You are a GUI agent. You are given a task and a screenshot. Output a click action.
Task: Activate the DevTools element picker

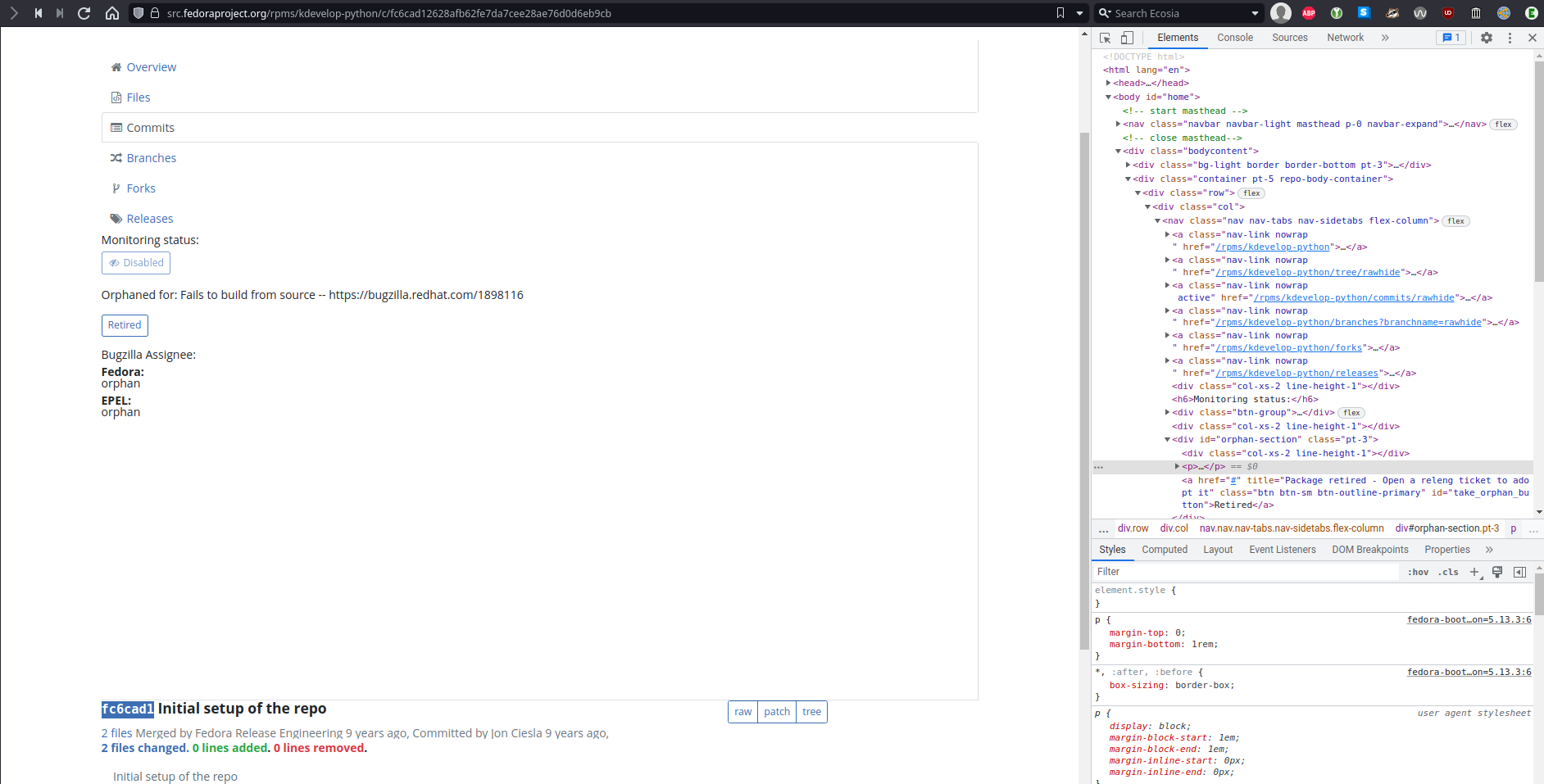click(1105, 38)
